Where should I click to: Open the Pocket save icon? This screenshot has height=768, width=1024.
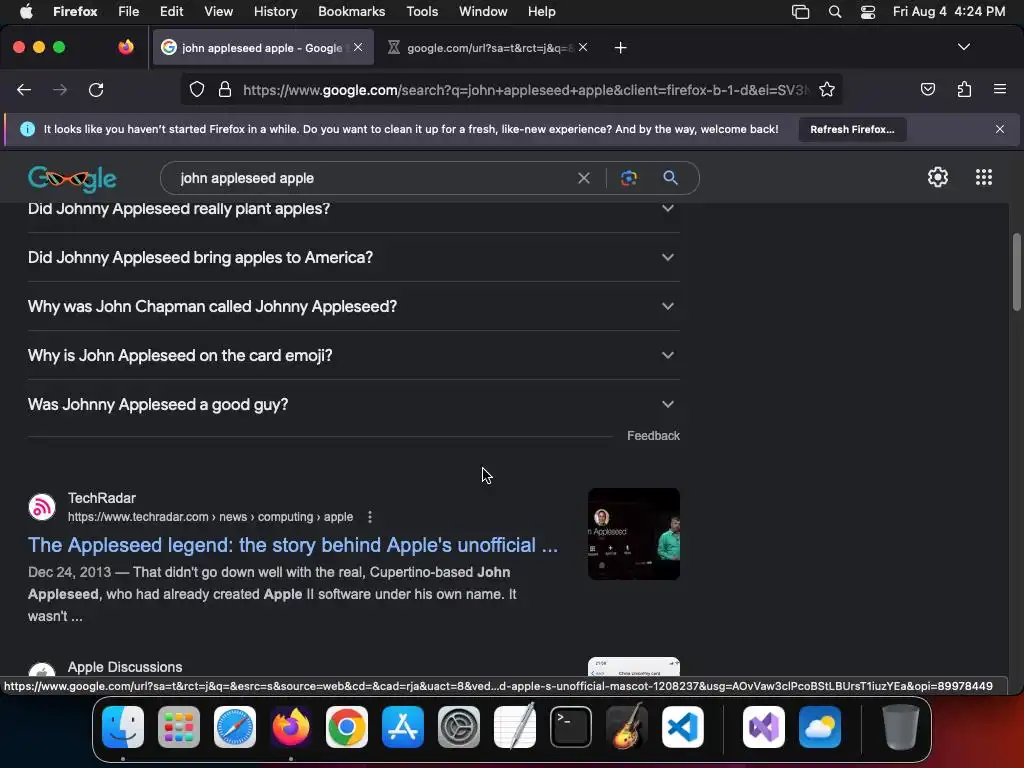[927, 89]
